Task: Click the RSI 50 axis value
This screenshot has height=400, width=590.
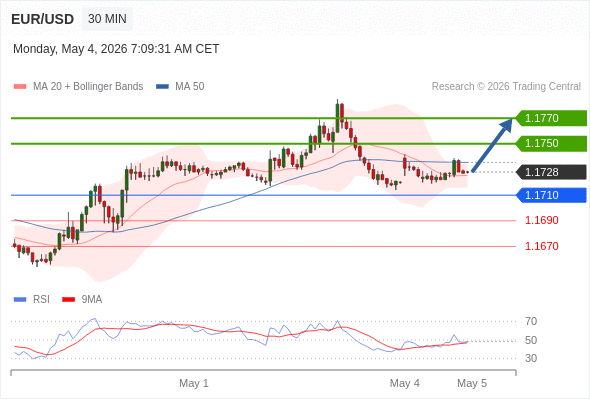Action: pos(531,340)
